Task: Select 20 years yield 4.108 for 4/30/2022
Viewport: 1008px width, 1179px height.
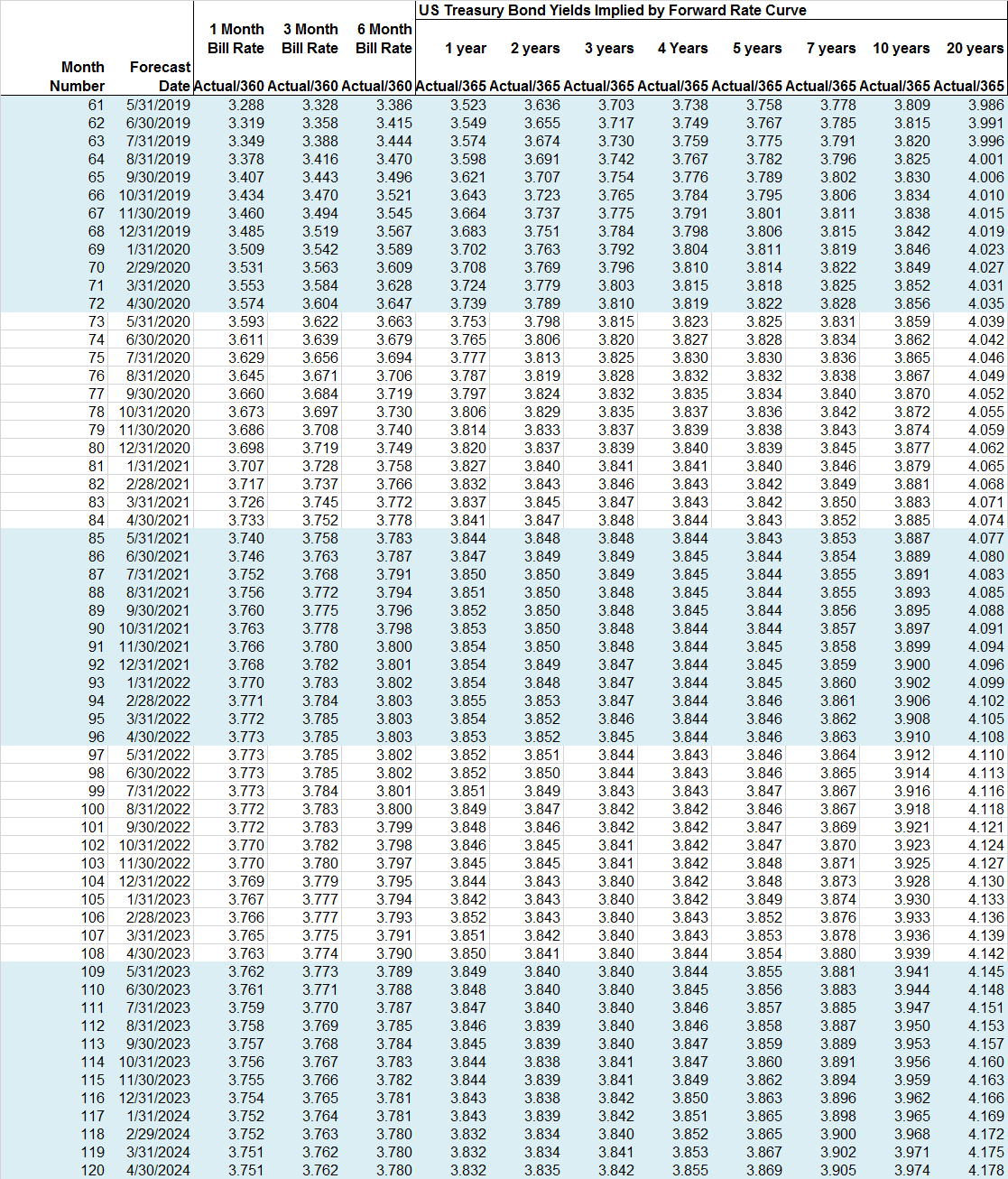Action: coord(985,737)
